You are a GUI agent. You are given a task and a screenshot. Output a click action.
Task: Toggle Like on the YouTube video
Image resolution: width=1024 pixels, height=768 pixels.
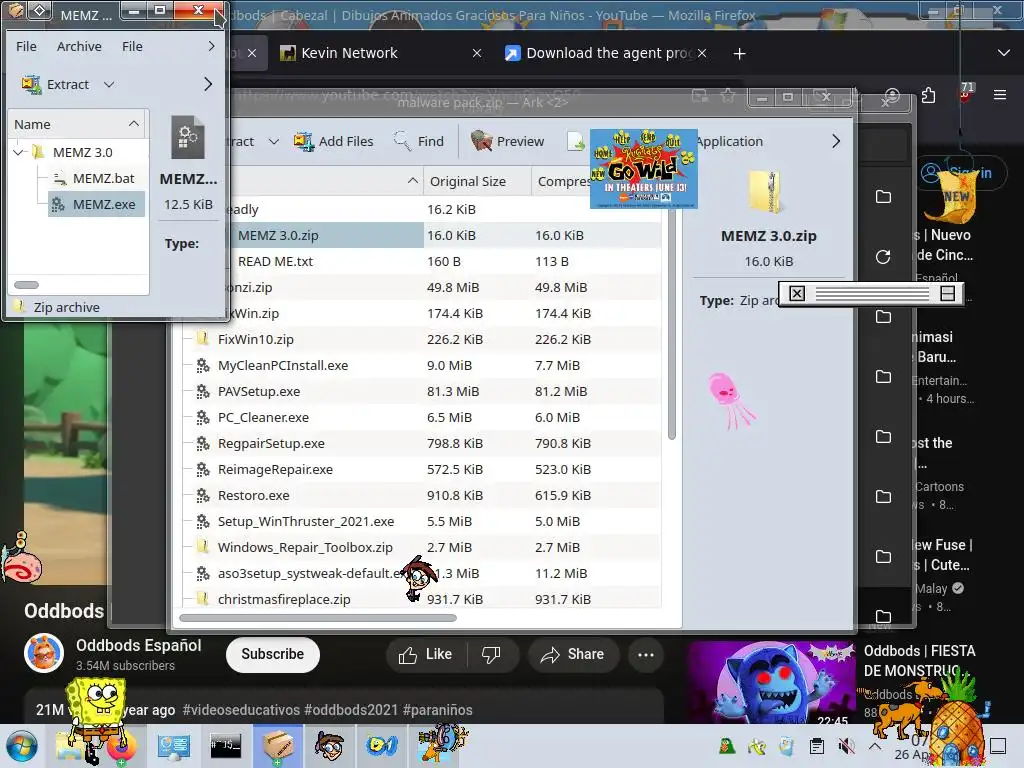pos(425,654)
